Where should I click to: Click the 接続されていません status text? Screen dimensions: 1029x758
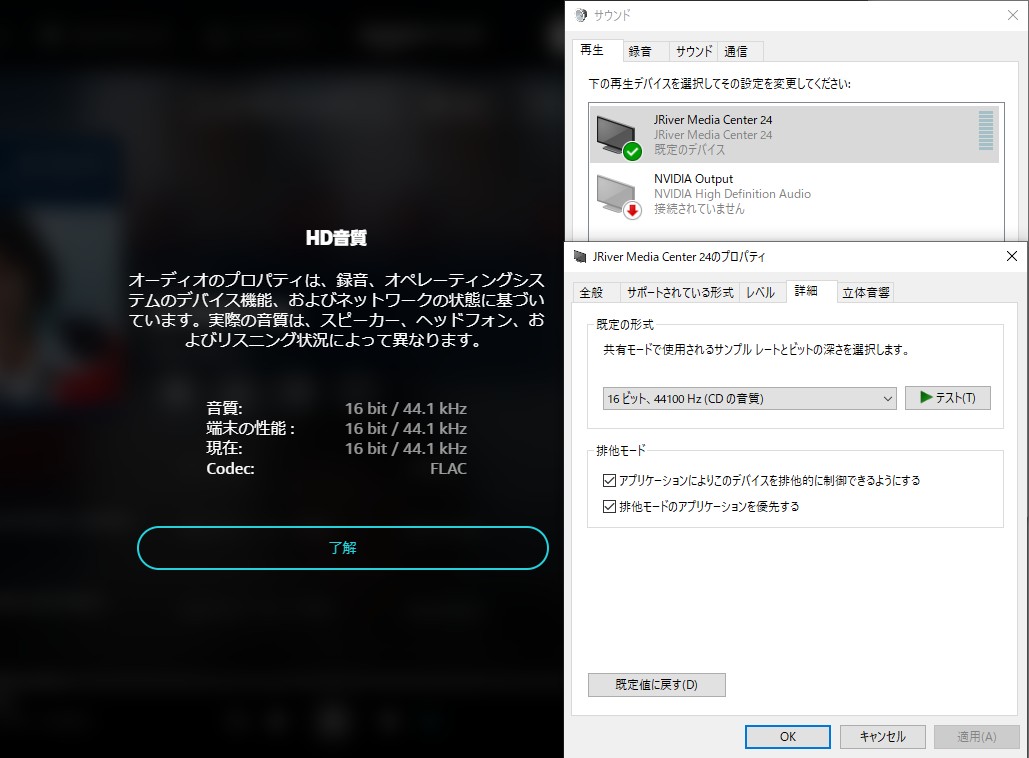pyautogui.click(x=700, y=209)
